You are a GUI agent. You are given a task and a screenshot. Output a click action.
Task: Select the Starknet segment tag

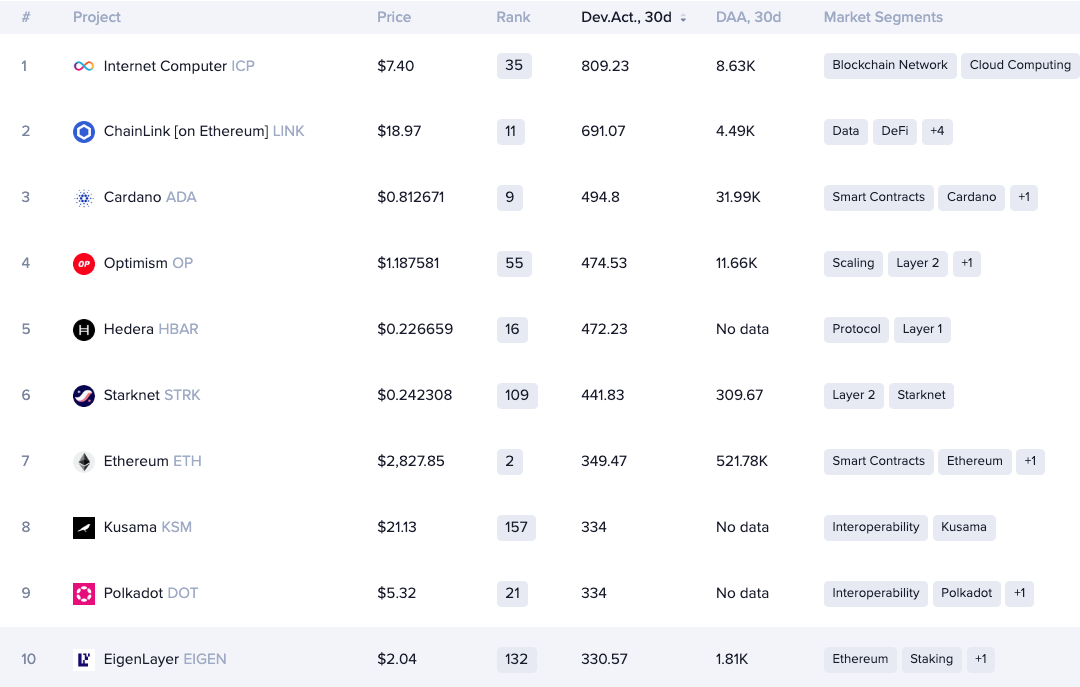point(921,396)
